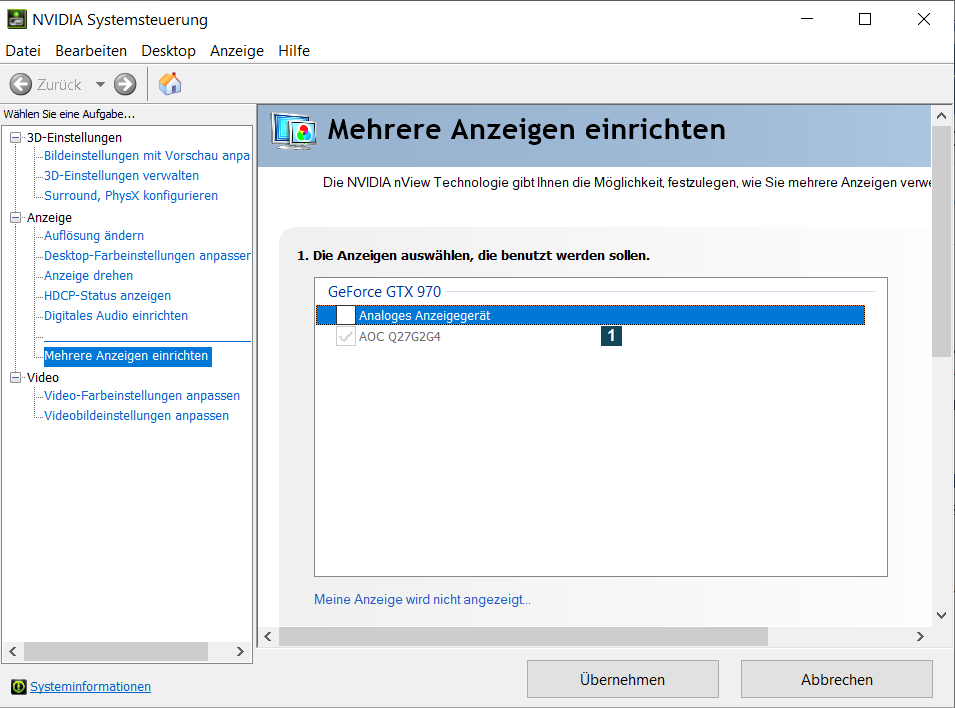
Task: Collapse the Anzeige tree node
Action: pyautogui.click(x=15, y=218)
